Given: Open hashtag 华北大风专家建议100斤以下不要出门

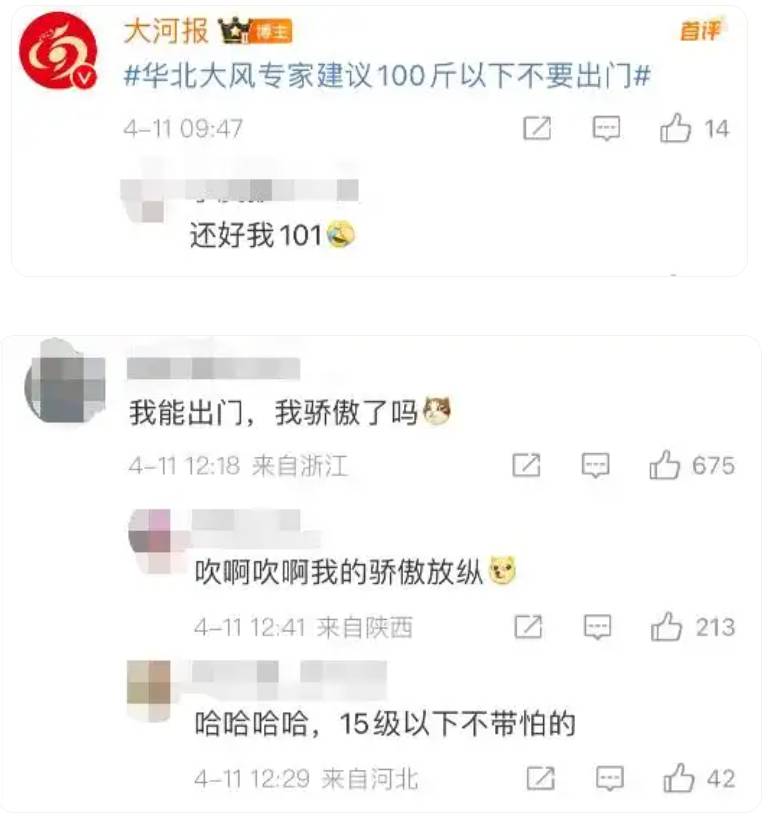Looking at the screenshot, I should tap(387, 76).
